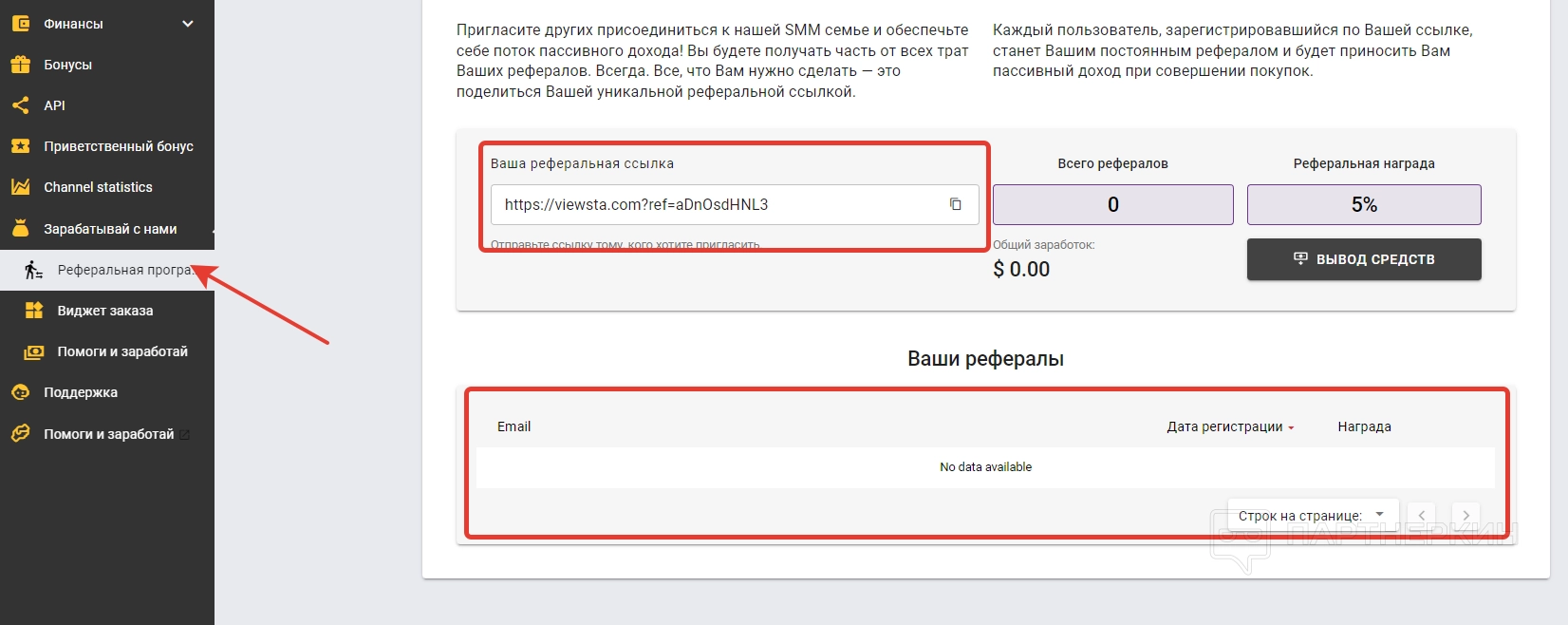
Task: Click the star ticket icon for Приветственный бонус
Action: [20, 146]
